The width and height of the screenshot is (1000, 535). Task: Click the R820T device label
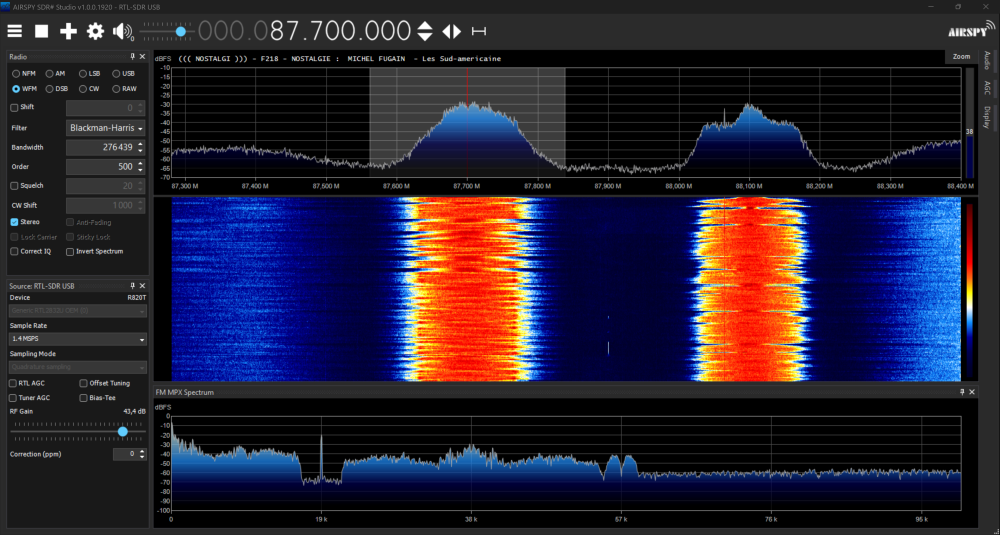136,298
